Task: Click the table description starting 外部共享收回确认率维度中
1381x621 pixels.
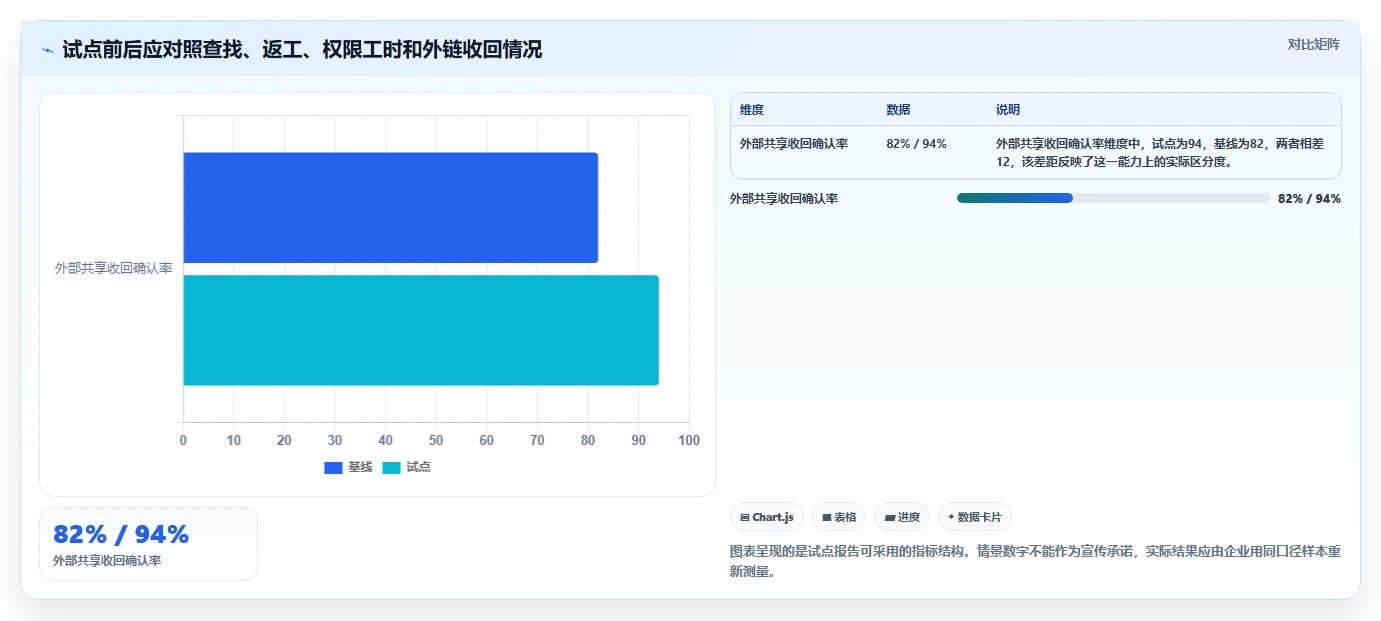Action: pyautogui.click(x=1161, y=152)
